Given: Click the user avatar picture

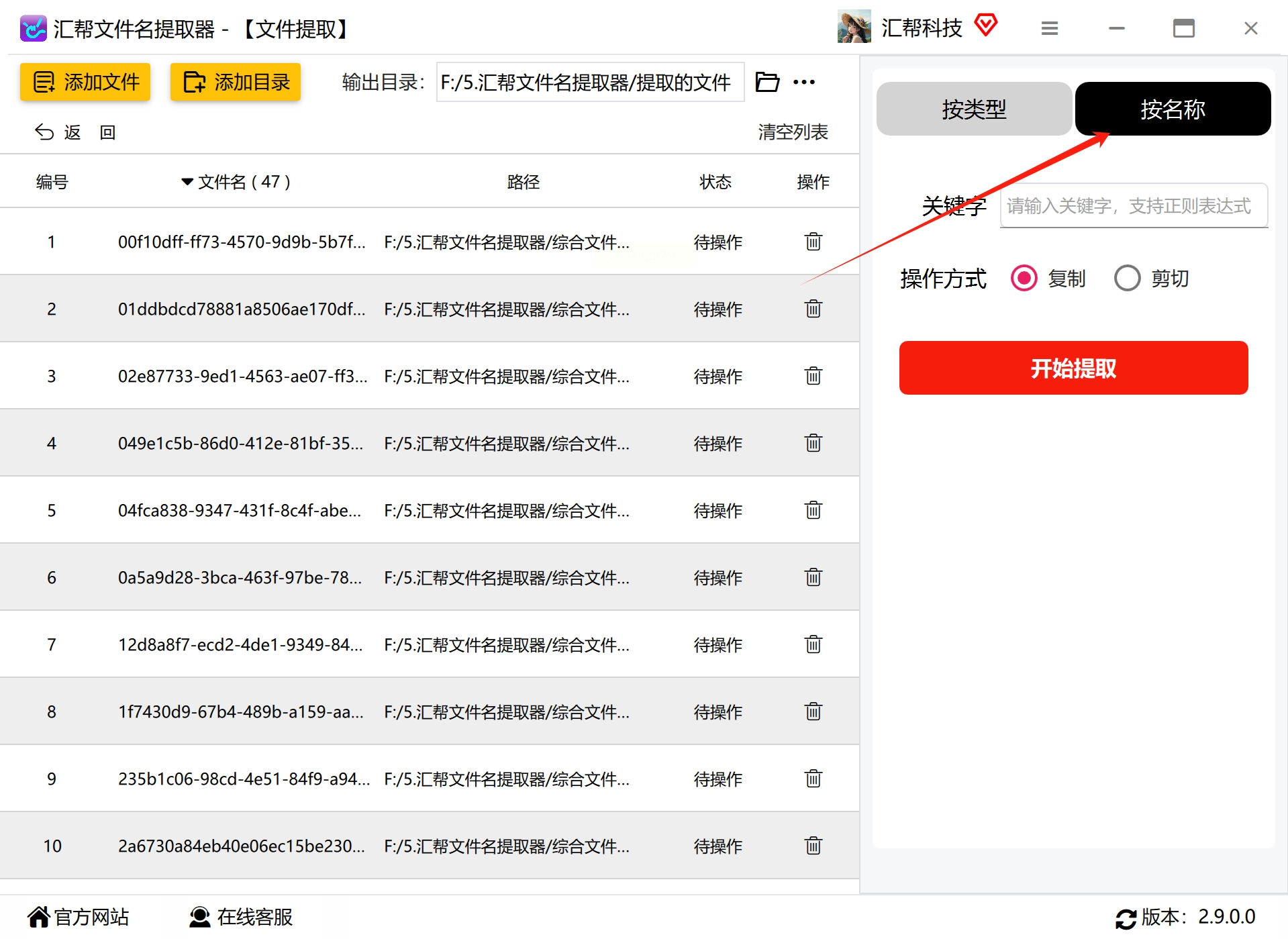Looking at the screenshot, I should [854, 27].
